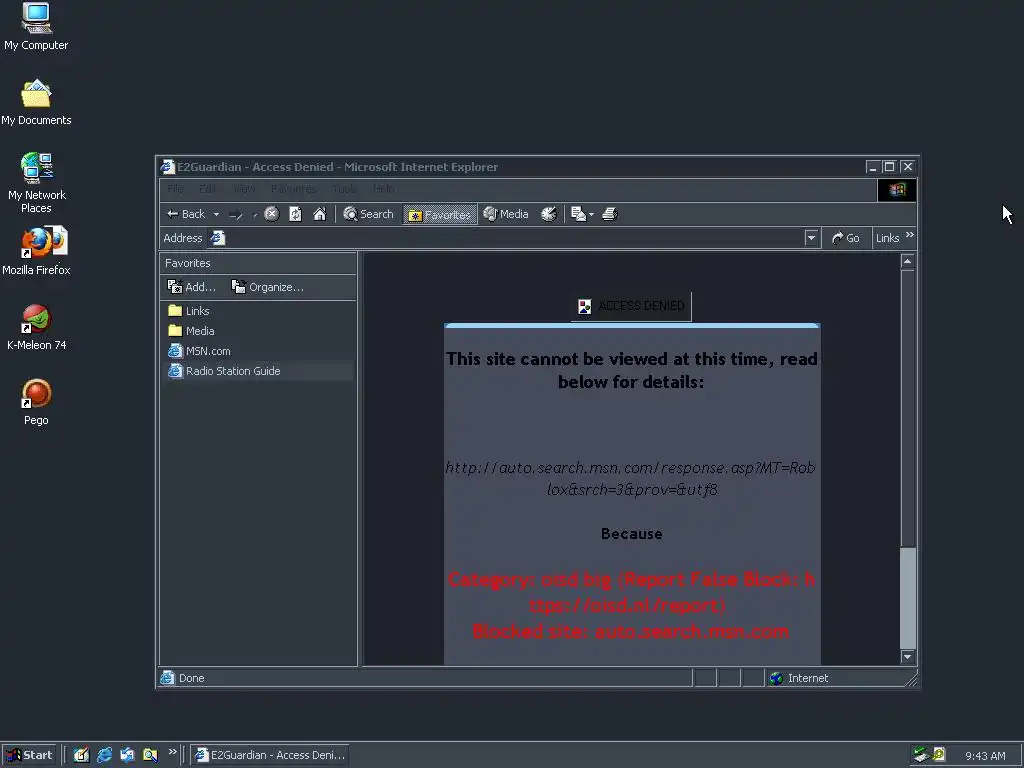Click the Windows logo throbber icon
Screen dimensions: 1024x768
[897, 190]
